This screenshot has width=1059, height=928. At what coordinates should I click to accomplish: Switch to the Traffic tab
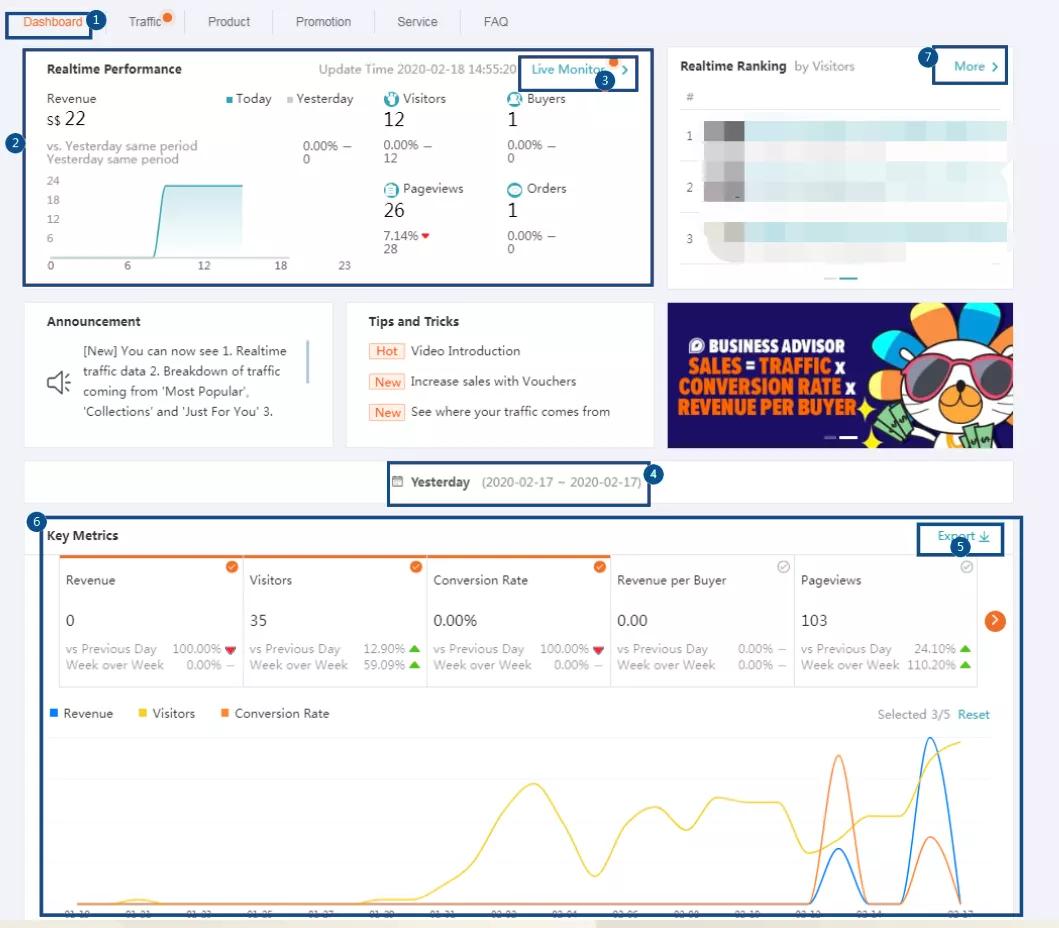pos(145,21)
